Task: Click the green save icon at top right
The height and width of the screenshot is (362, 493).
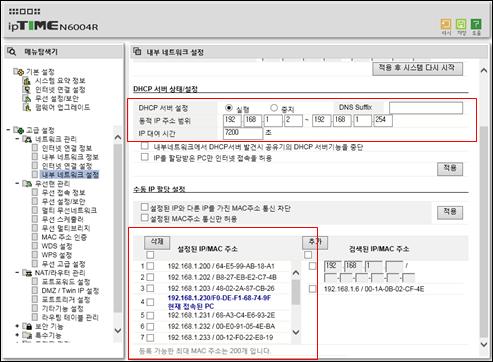Action: click(x=461, y=24)
